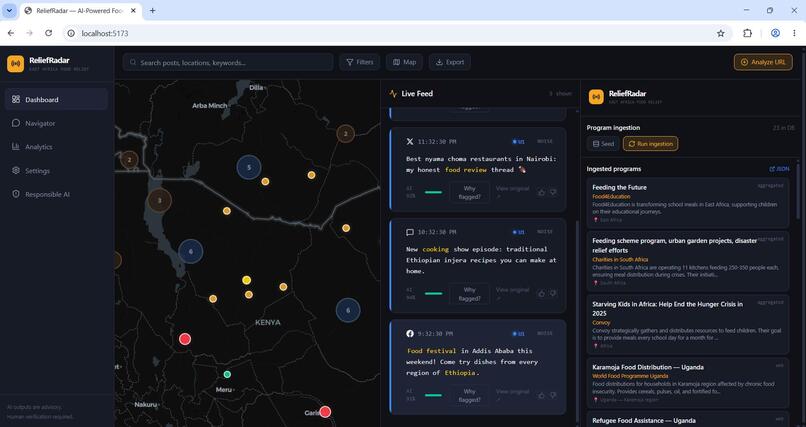Click the search magnifier icon

pos(133,62)
